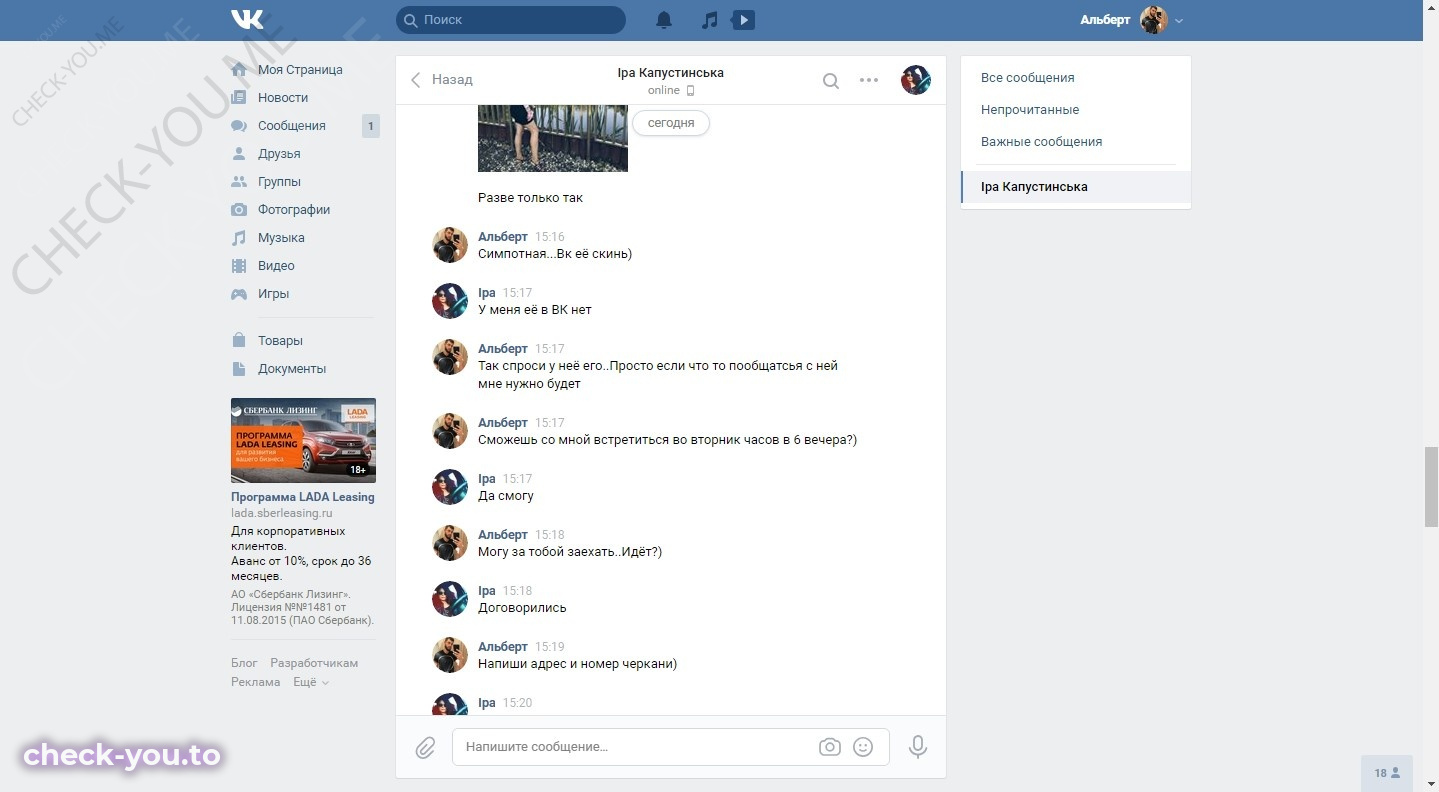Click the message 'Разве только так'
This screenshot has height=792, width=1439.
point(530,198)
